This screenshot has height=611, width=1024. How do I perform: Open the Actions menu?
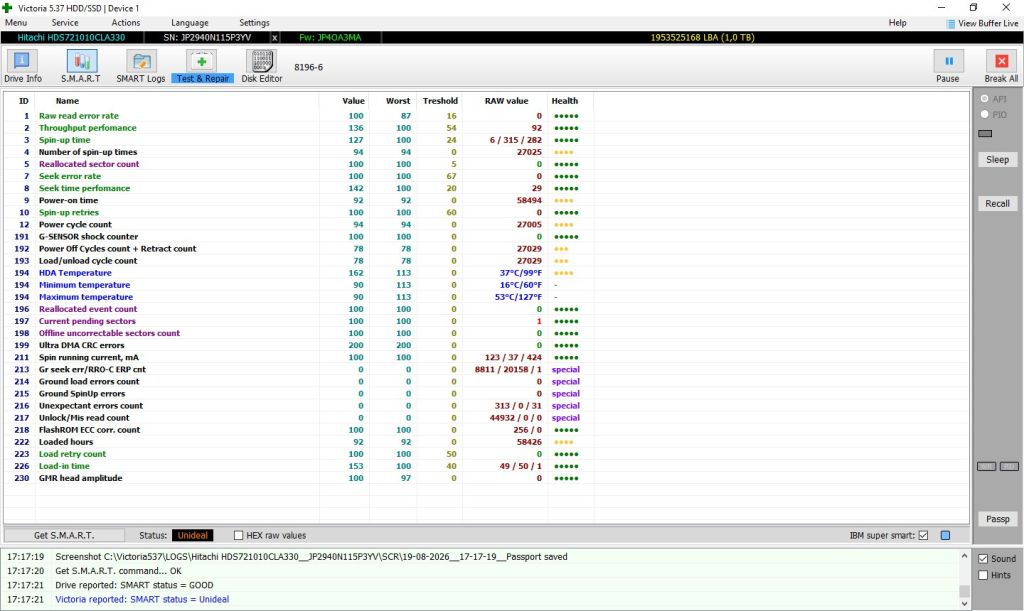(125, 23)
